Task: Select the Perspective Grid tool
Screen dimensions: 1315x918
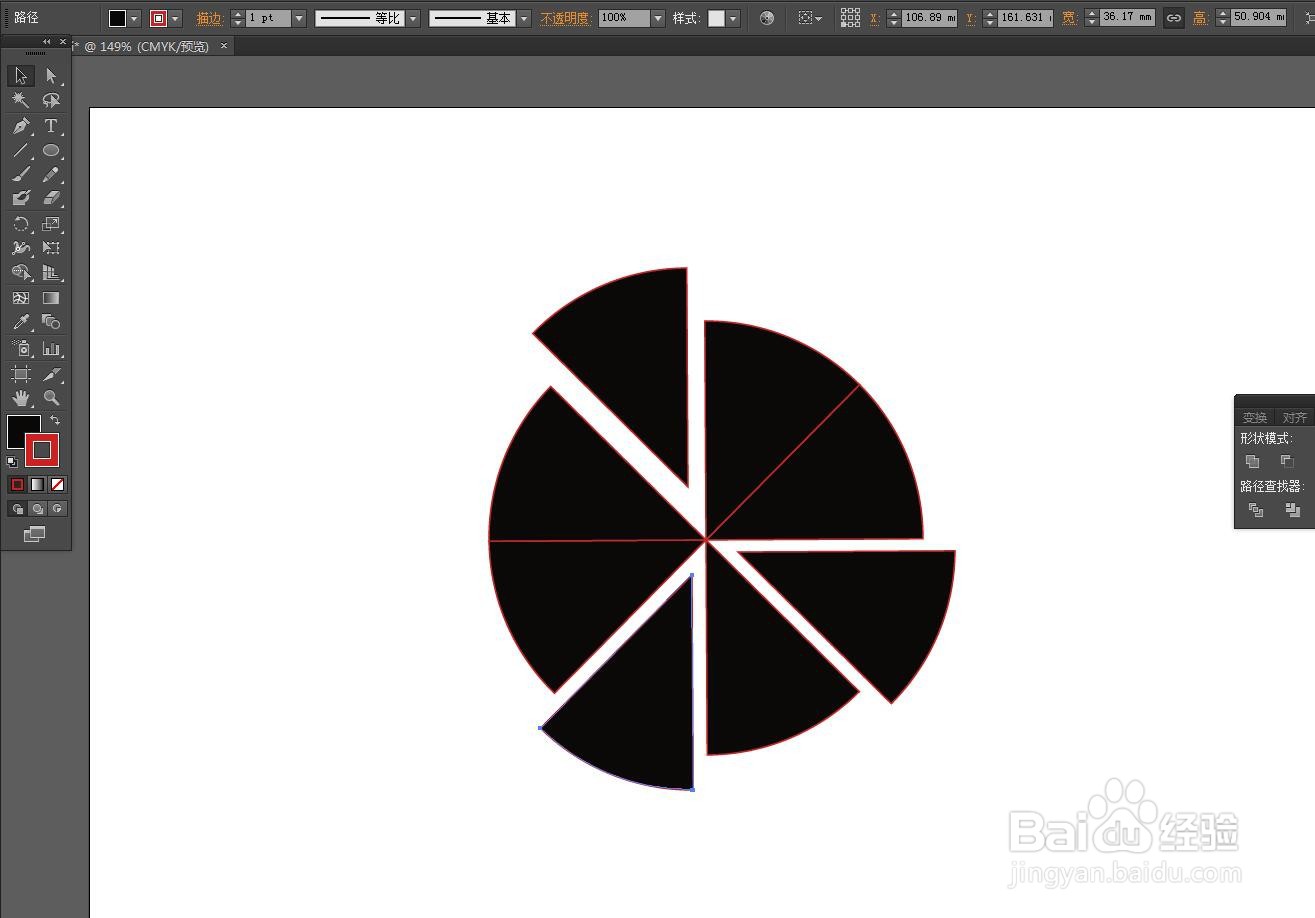Action: tap(51, 272)
